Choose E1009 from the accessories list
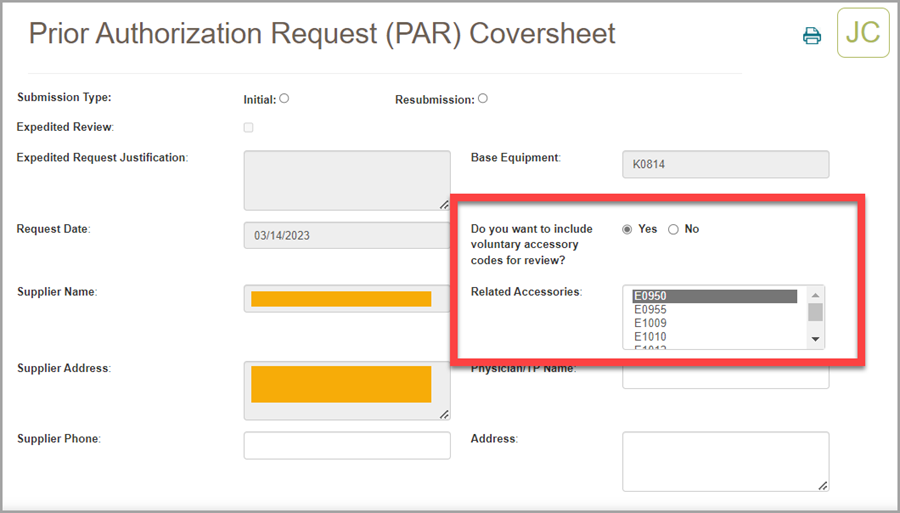900x513 pixels. (x=714, y=323)
